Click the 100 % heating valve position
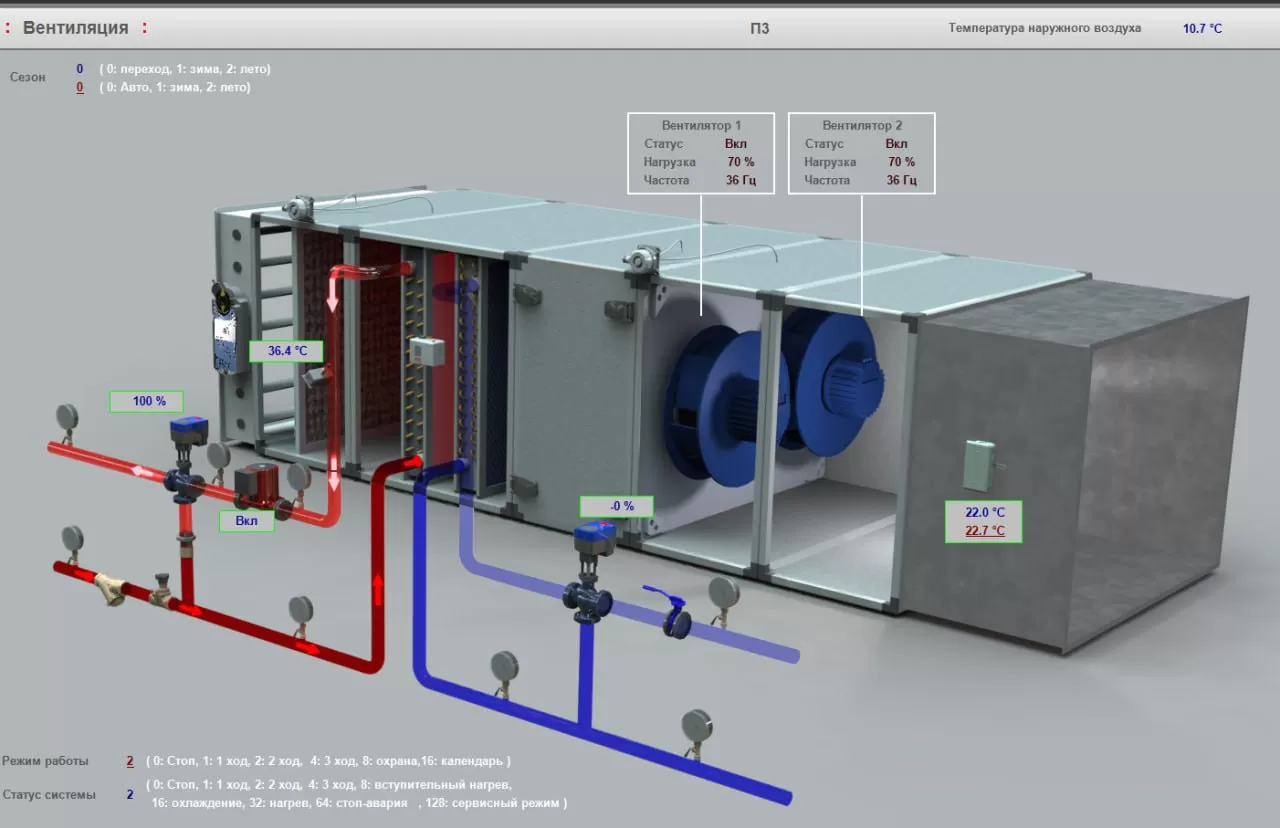 pos(149,401)
